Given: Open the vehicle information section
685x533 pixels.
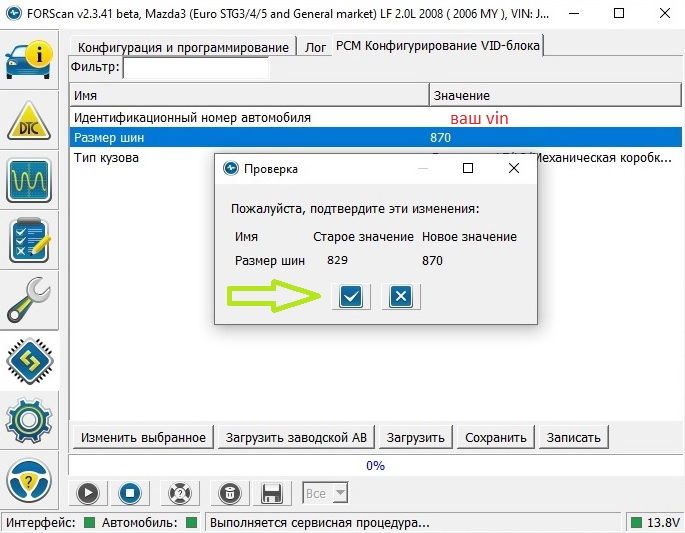Looking at the screenshot, I should point(29,60).
